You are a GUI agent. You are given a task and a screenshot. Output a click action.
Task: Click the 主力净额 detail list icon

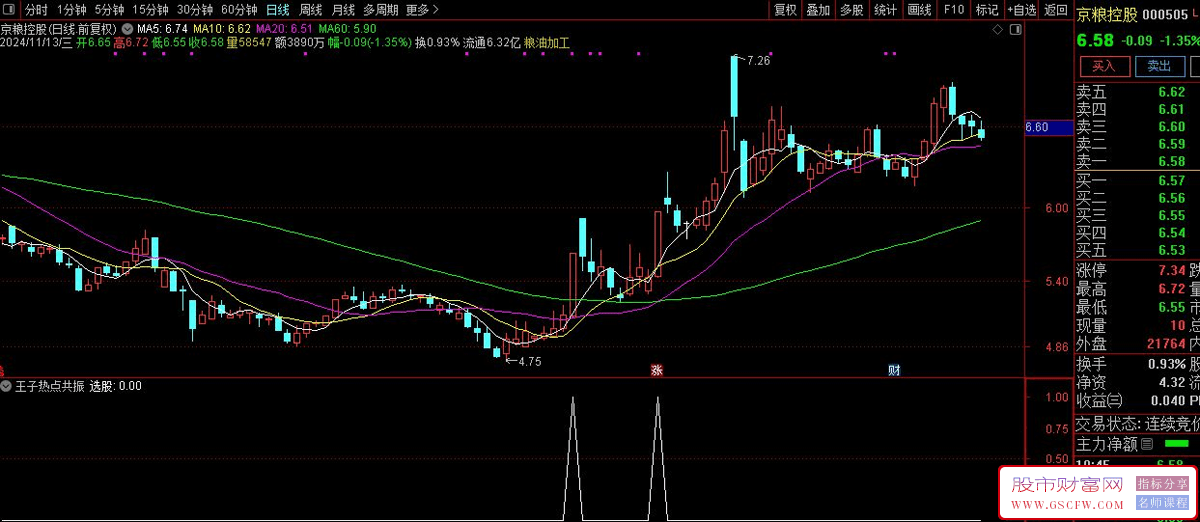pyautogui.click(x=1147, y=444)
